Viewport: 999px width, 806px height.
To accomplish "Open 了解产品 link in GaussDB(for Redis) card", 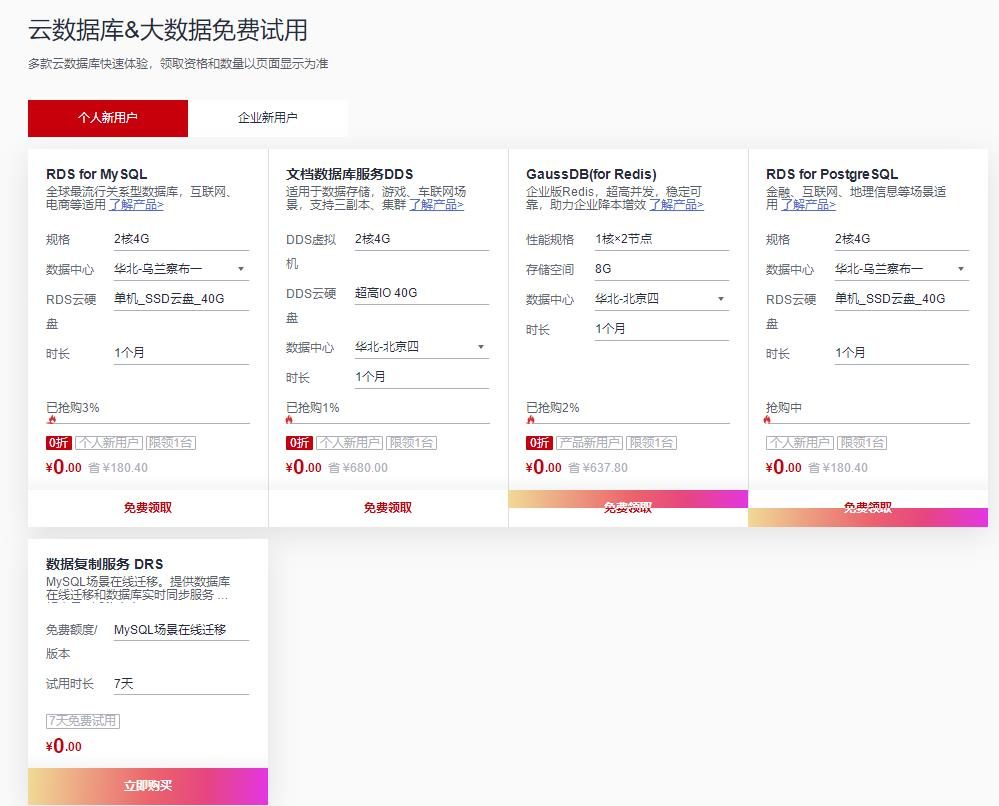I will [676, 205].
